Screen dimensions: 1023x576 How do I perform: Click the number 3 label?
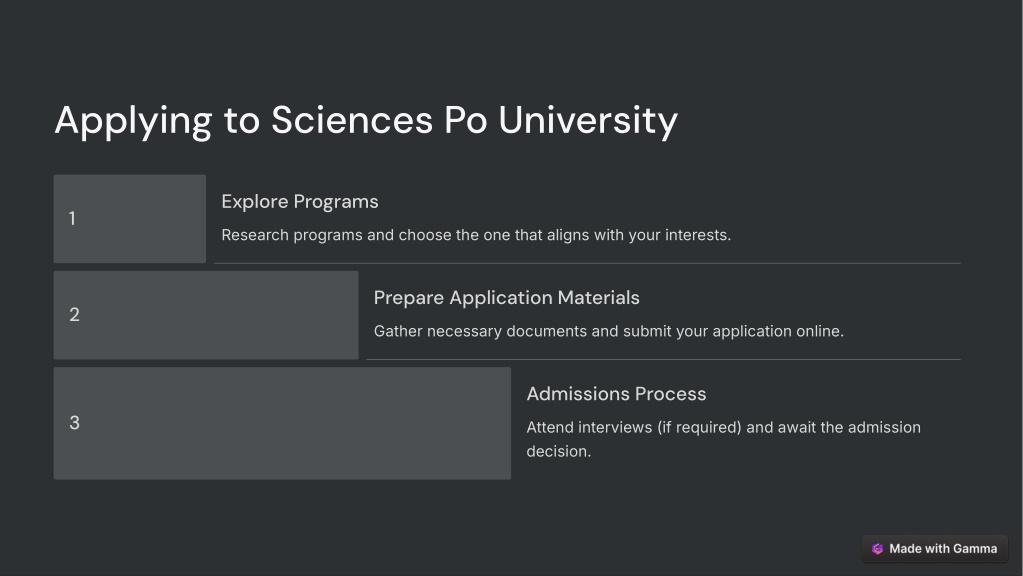(x=74, y=423)
